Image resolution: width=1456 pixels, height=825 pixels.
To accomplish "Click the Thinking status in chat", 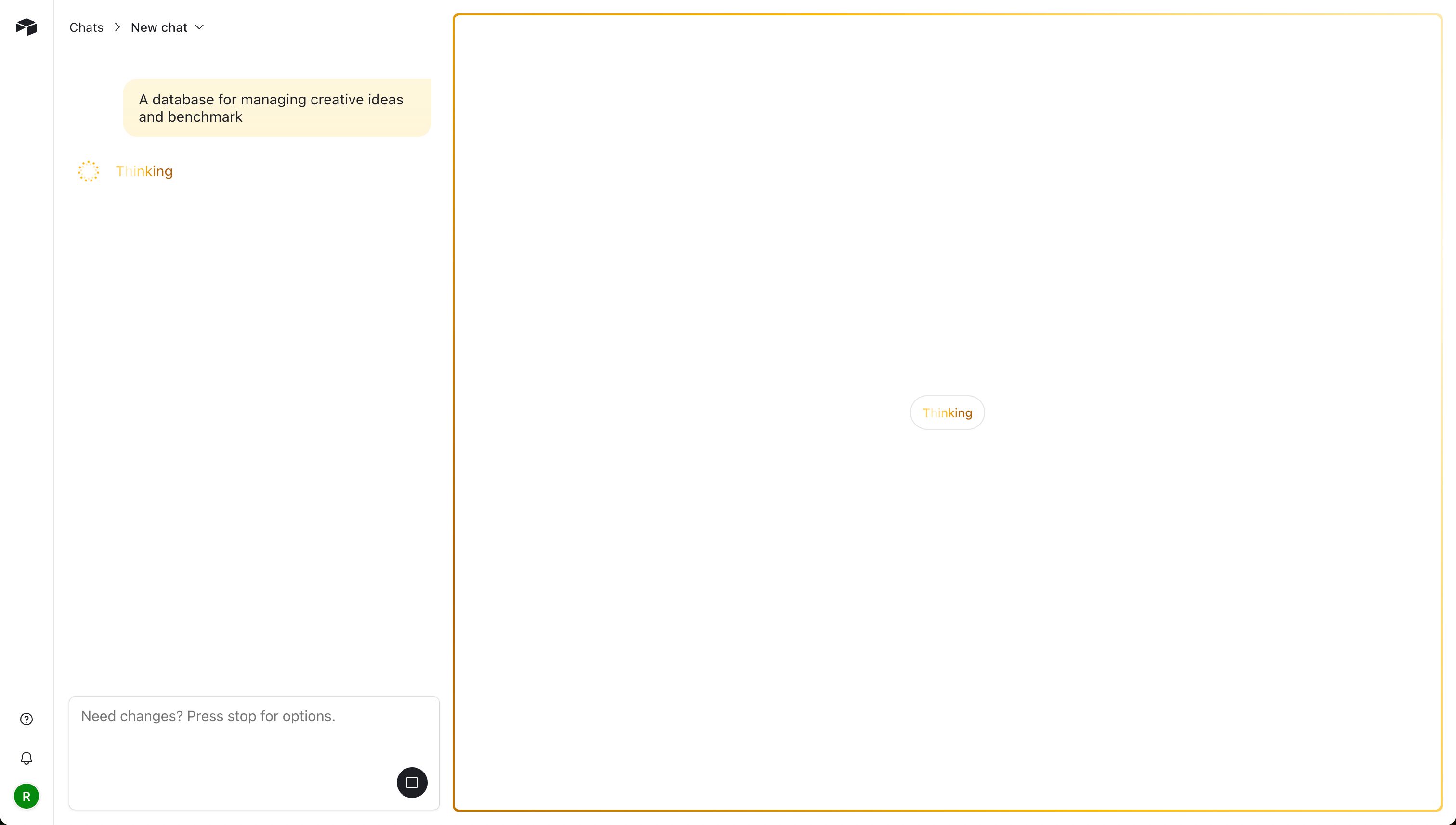I will (144, 171).
